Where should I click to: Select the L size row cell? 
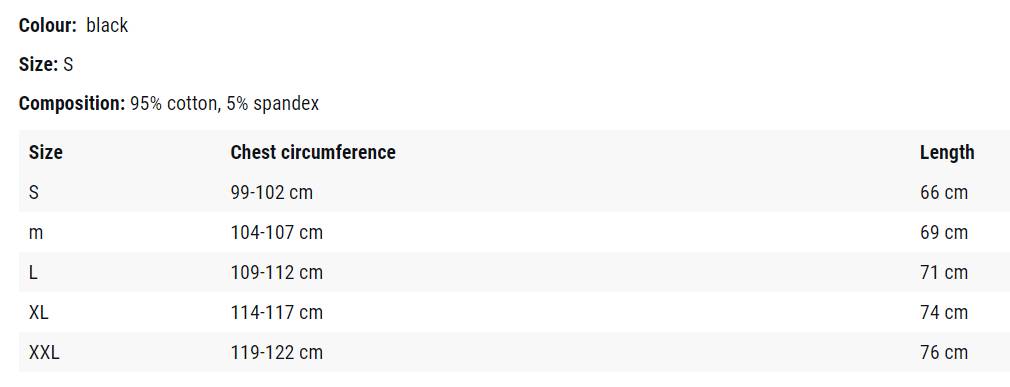[x=33, y=272]
